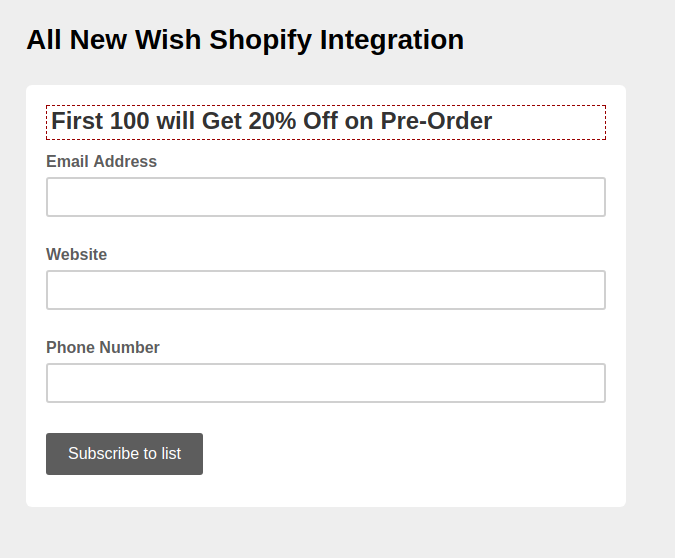
Task: Select the dashed-border pre-order discount heading
Action: (x=325, y=122)
